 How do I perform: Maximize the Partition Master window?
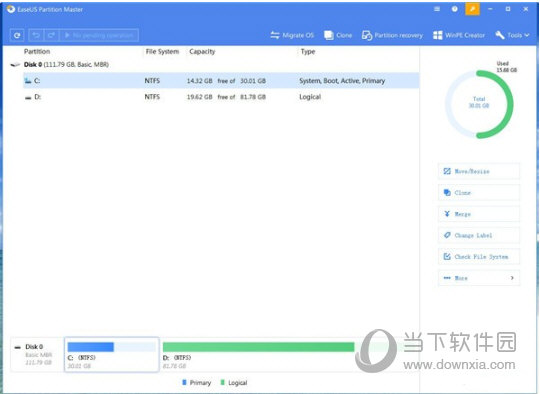(x=508, y=9)
